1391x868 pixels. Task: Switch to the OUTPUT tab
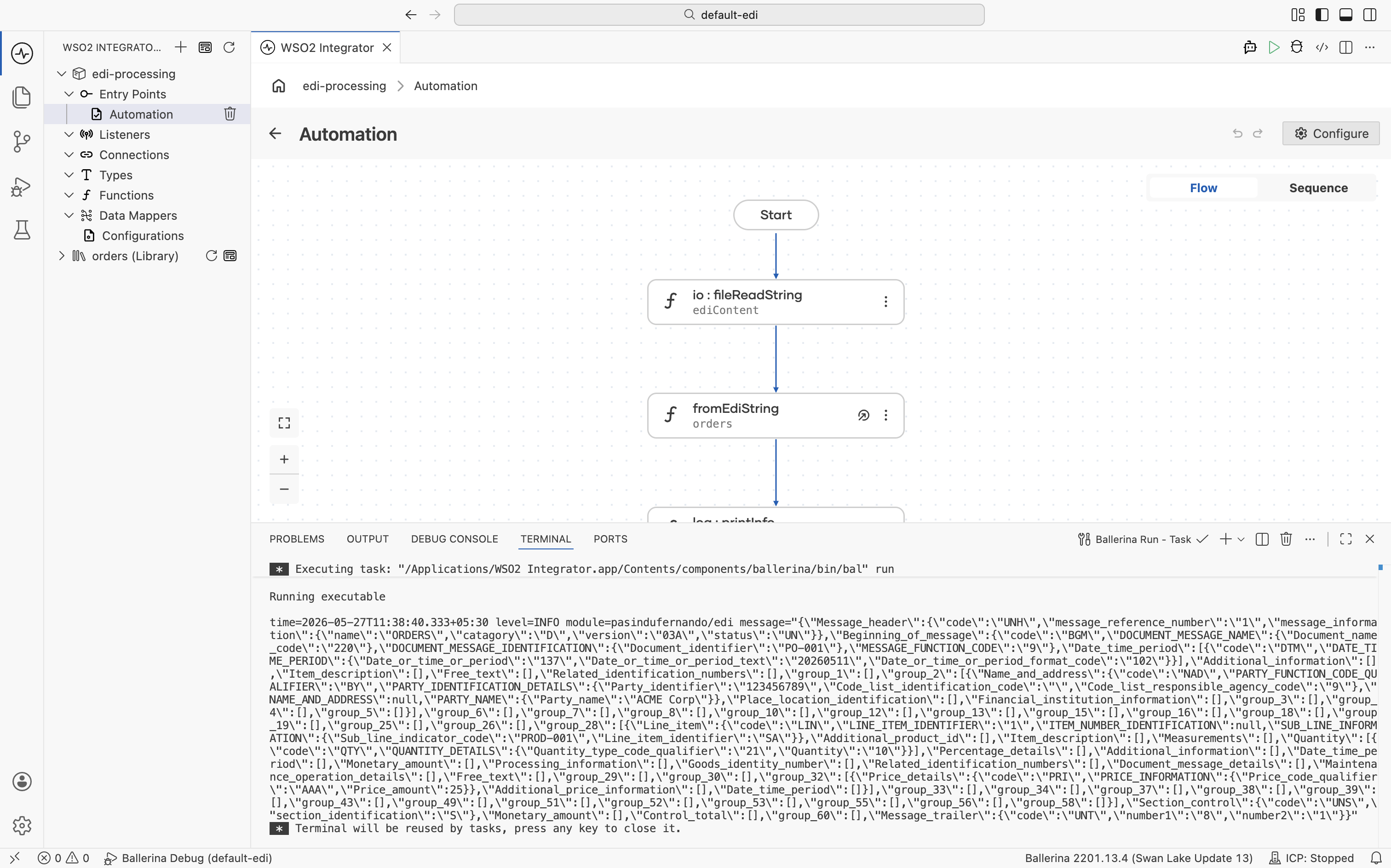[368, 538]
